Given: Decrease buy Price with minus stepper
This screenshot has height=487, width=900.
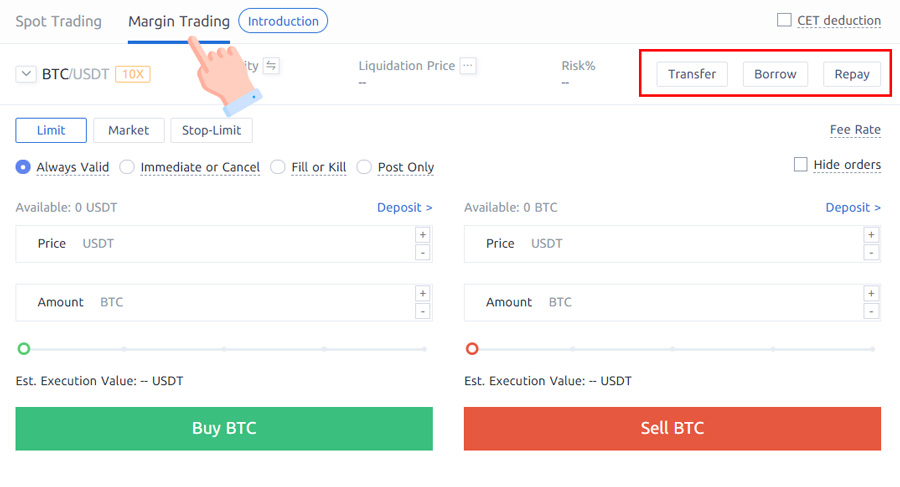Looking at the screenshot, I should tap(422, 253).
